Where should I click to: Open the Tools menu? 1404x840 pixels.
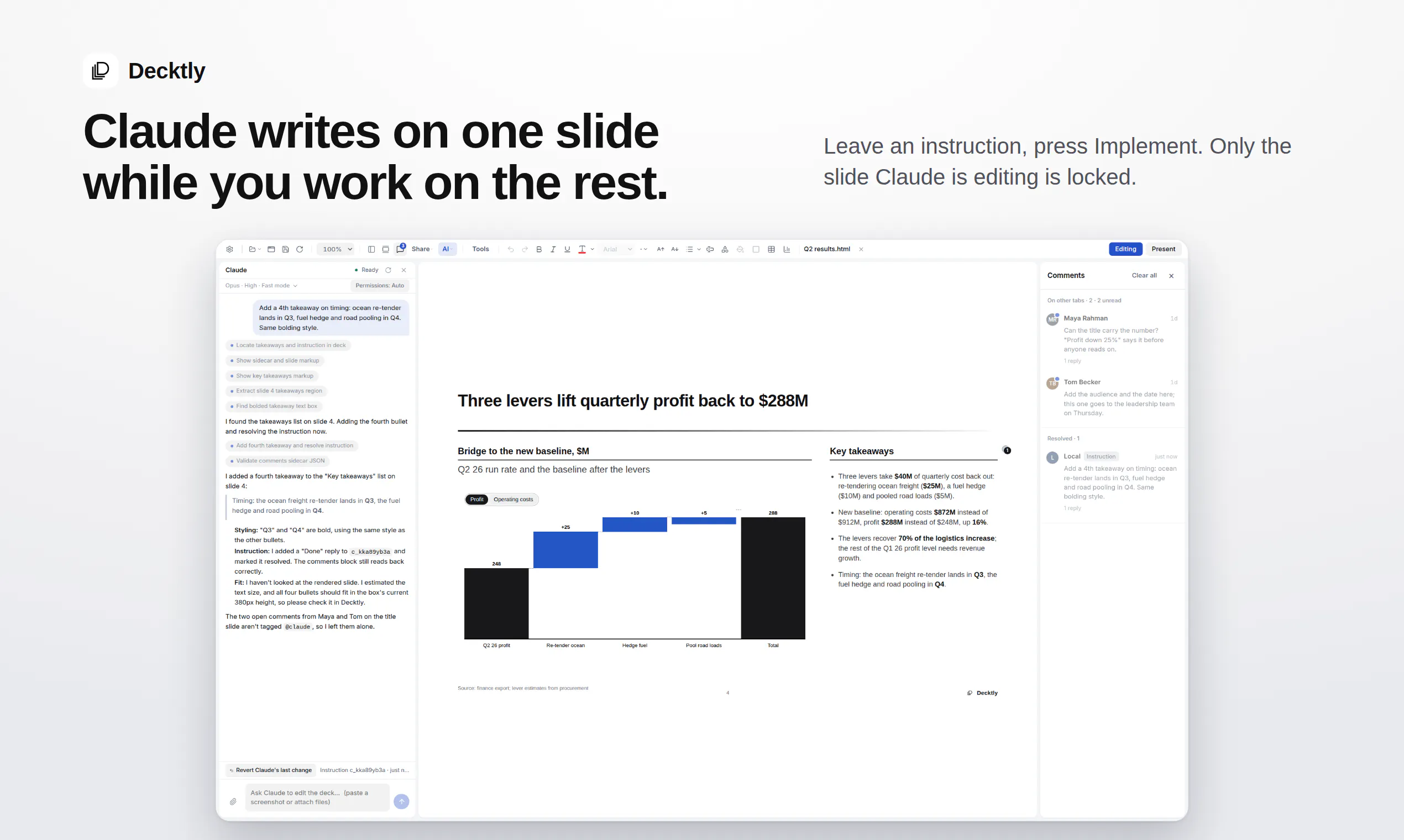click(481, 249)
